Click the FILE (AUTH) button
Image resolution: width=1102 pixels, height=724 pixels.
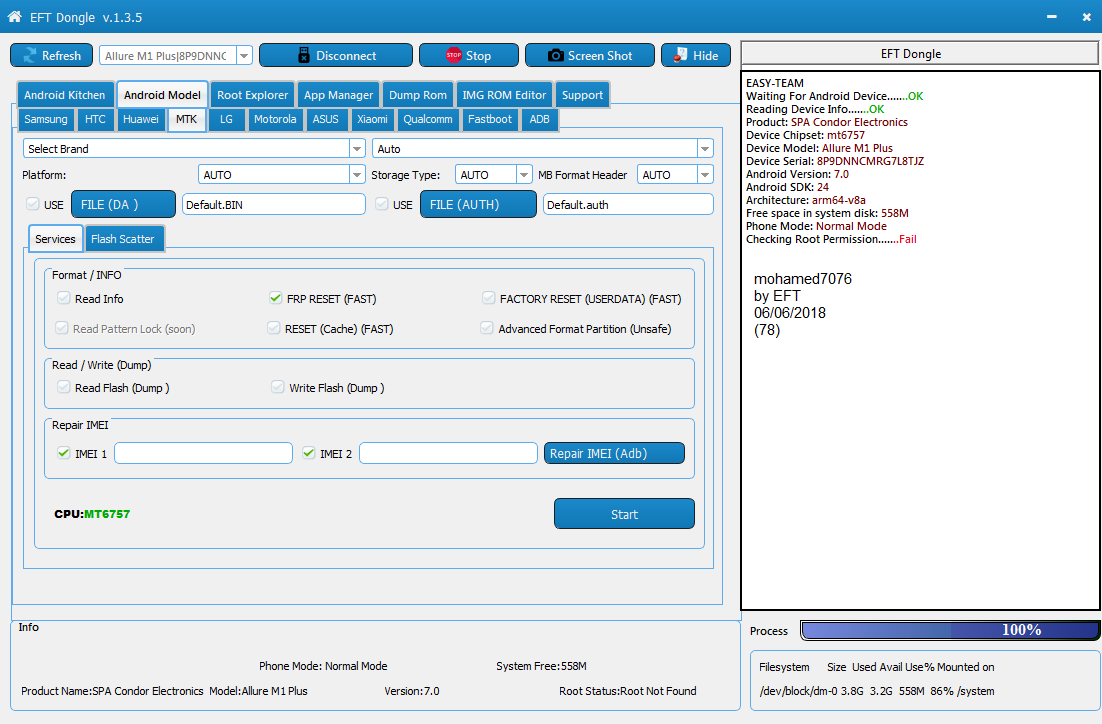click(x=478, y=205)
